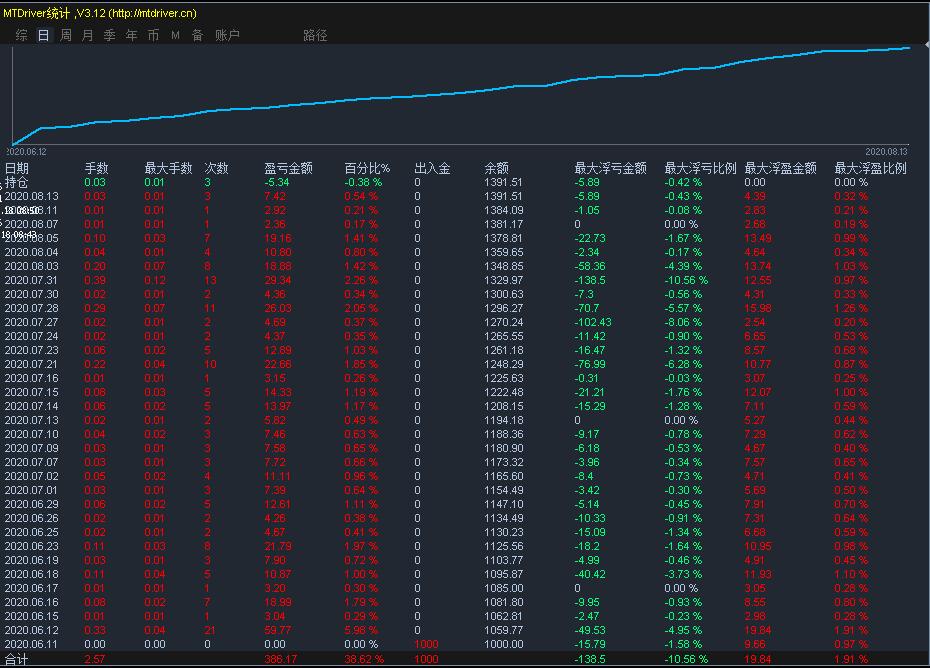This screenshot has height=668, width=930.
Task: Click the floating loss value -49.53
Action: [x=590, y=630]
